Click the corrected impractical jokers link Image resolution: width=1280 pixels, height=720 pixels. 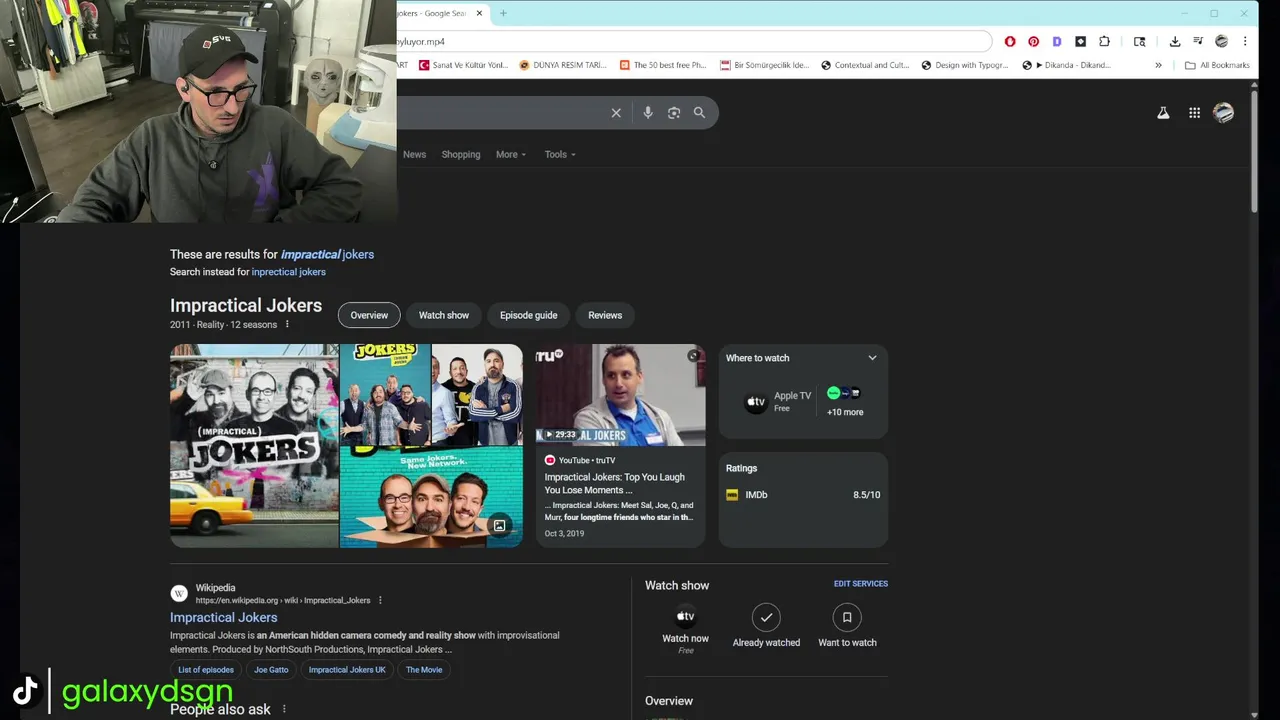coord(327,254)
